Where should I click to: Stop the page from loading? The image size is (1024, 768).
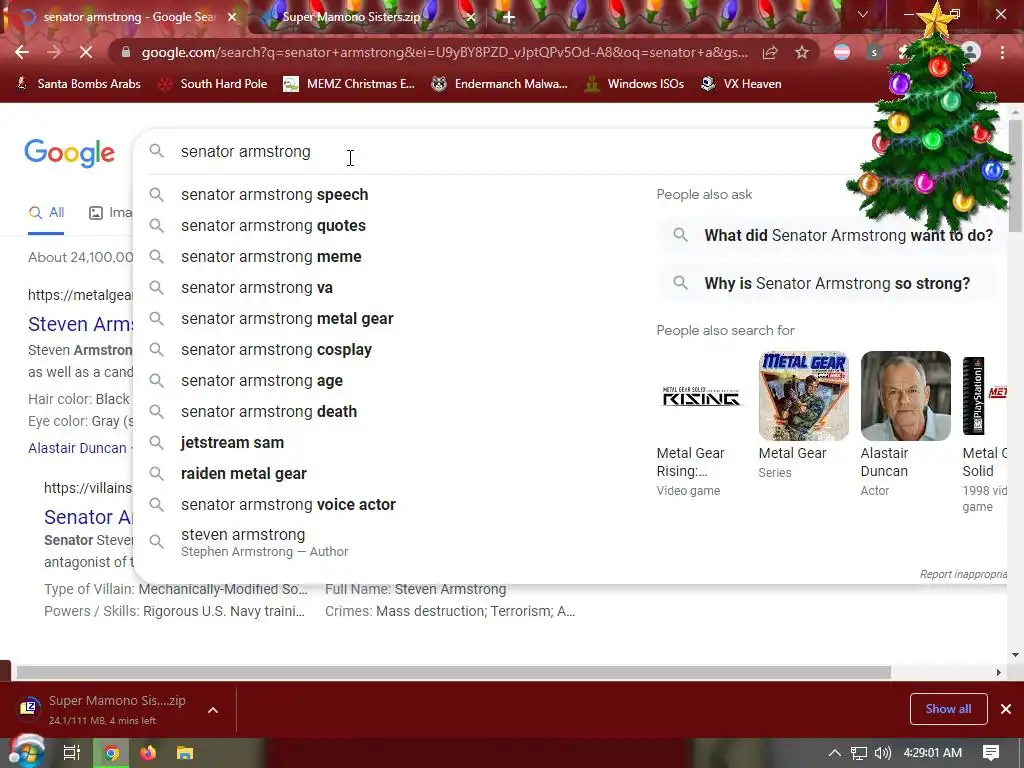pos(86,52)
